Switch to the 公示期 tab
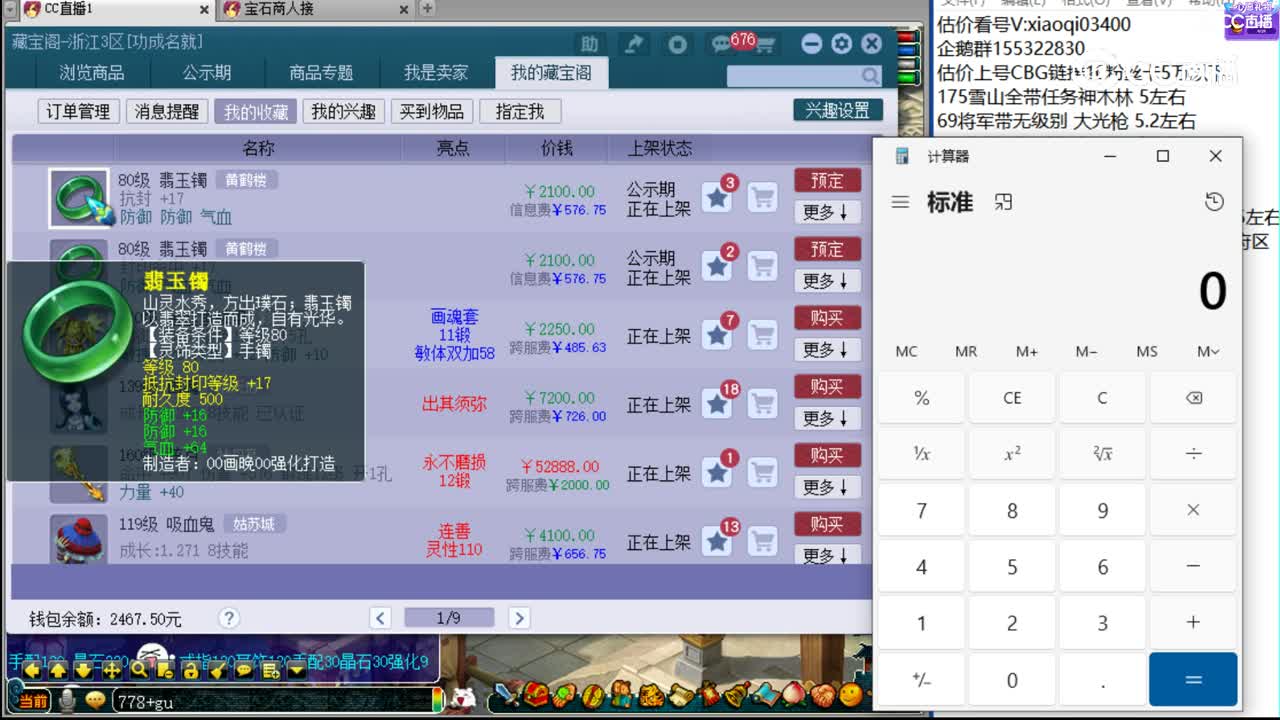Viewport: 1280px width, 720px height. click(207, 73)
